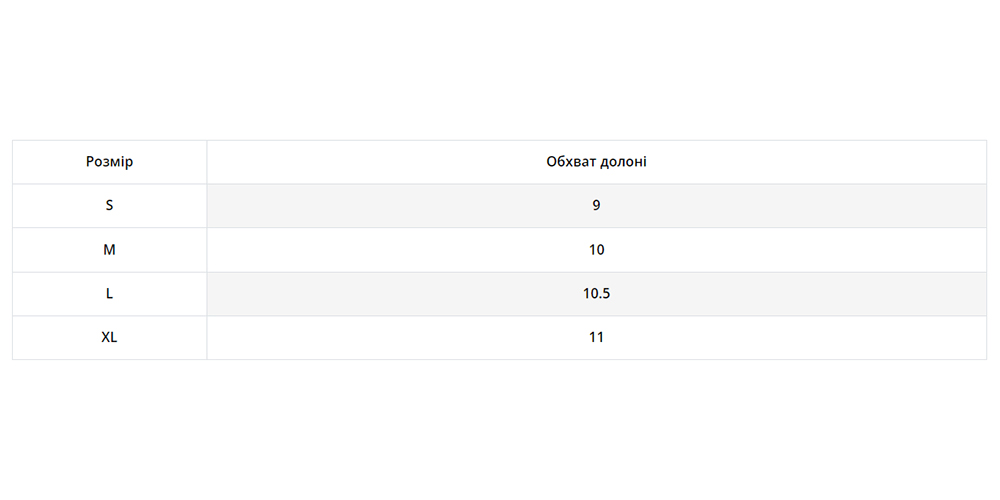
Task: Click the 'Обхват долоні' column header
Action: point(596,162)
